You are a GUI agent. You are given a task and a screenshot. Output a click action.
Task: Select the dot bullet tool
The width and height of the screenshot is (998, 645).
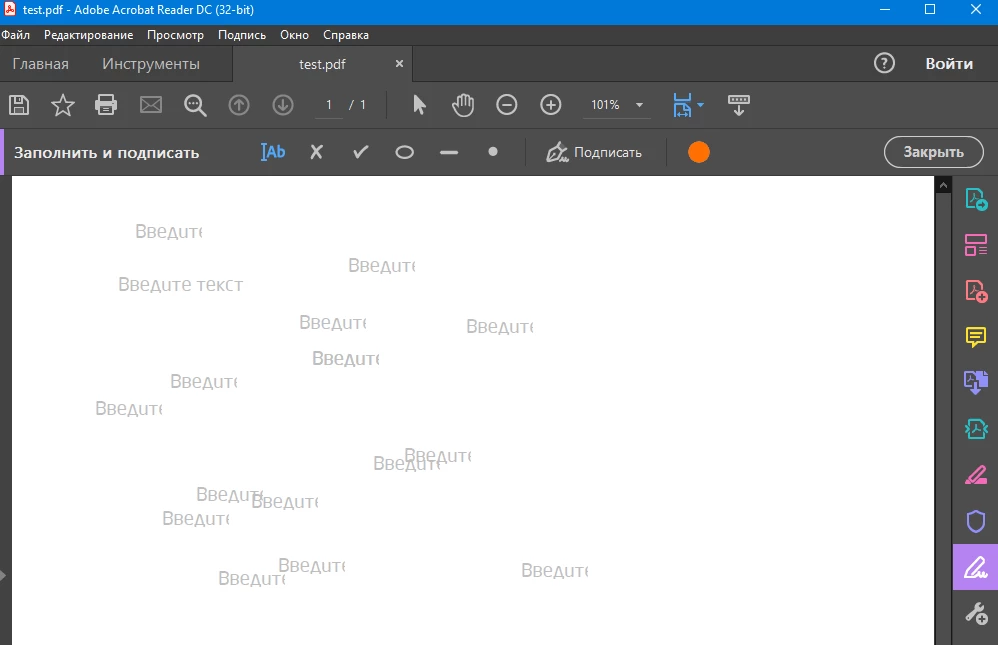(493, 152)
